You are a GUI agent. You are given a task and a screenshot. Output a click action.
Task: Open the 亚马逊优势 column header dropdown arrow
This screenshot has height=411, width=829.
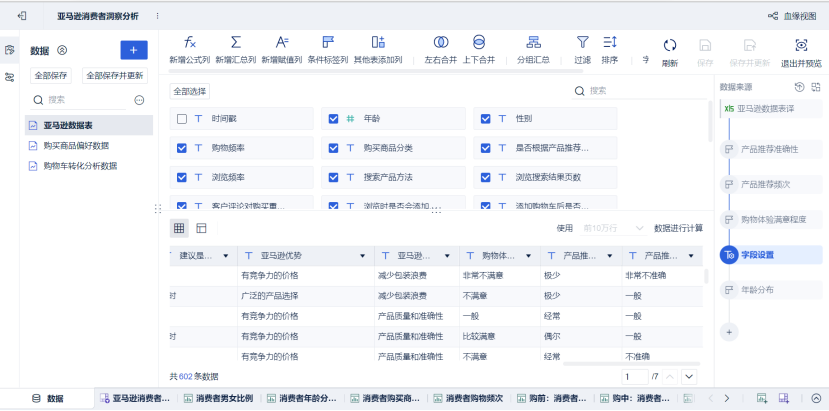(363, 256)
